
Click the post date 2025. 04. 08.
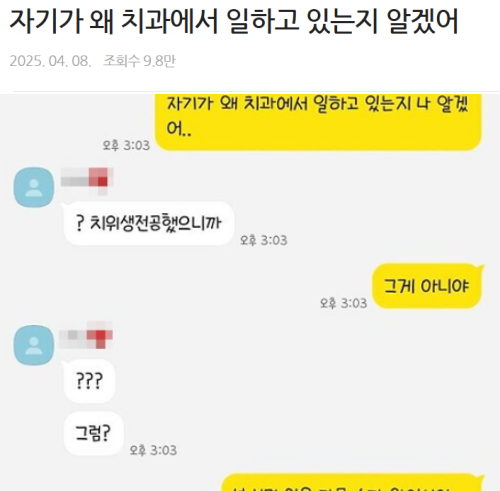pyautogui.click(x=50, y=61)
